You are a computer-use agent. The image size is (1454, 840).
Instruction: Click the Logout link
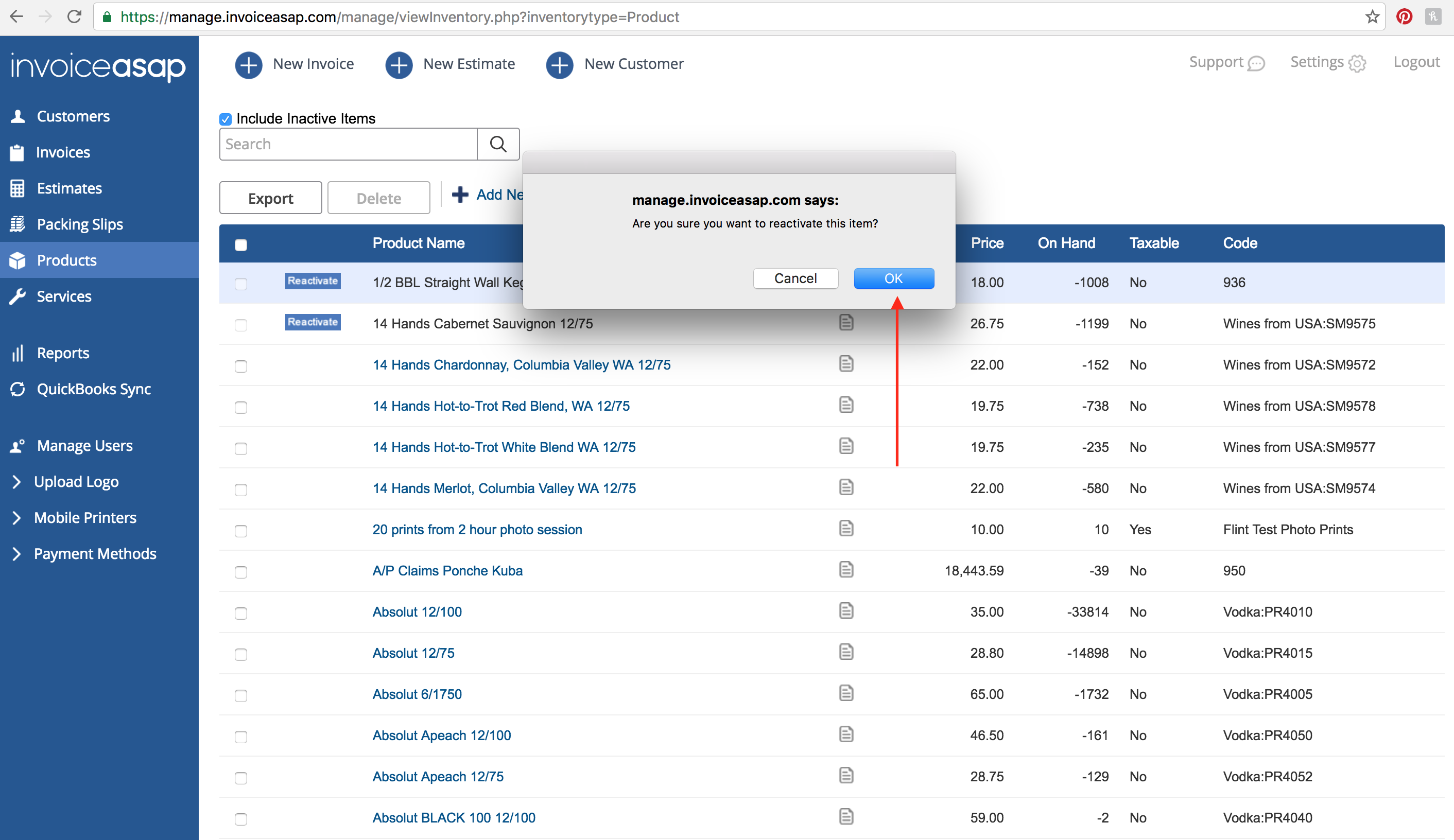(x=1416, y=62)
